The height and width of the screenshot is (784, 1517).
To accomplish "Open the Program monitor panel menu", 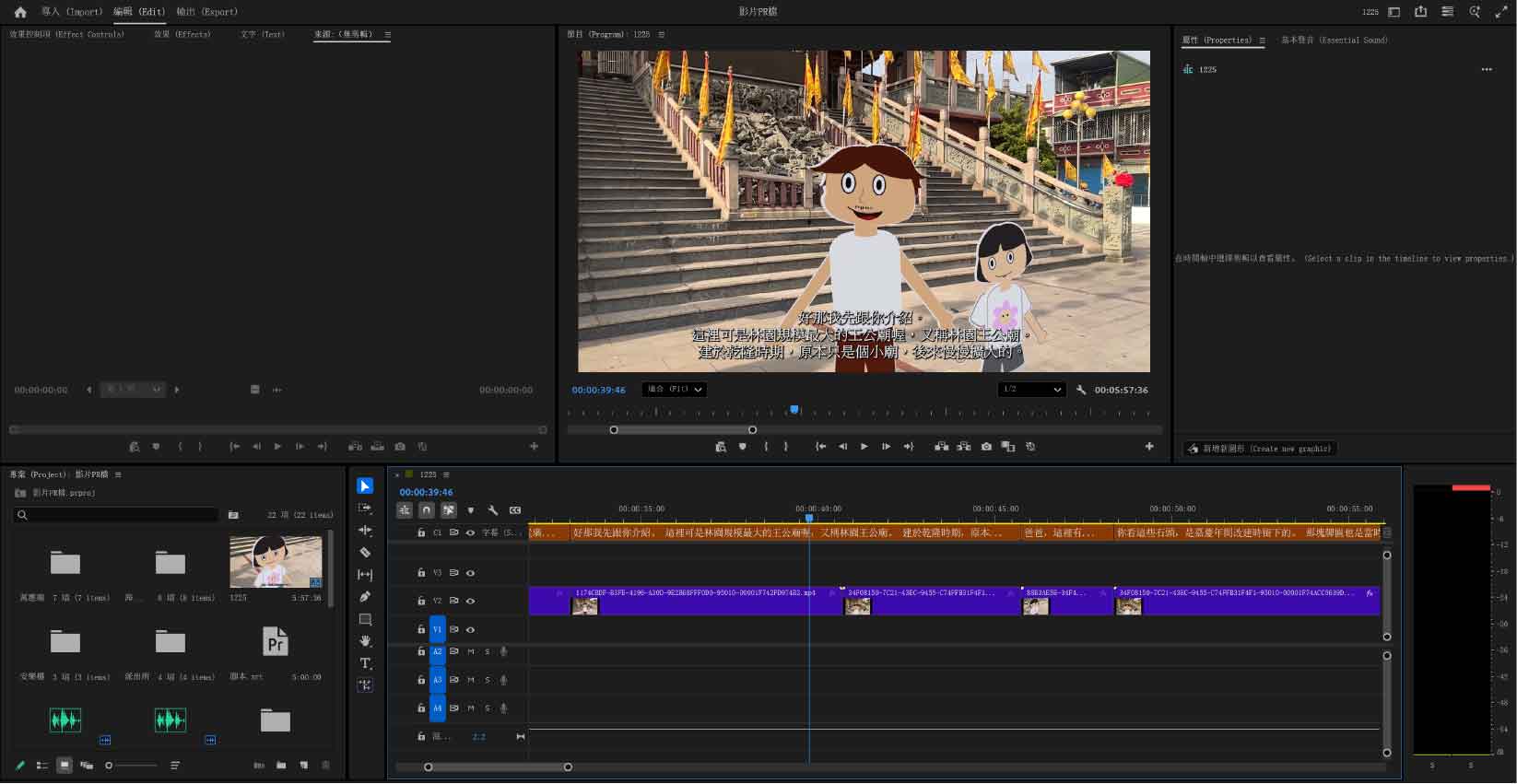I will click(662, 34).
